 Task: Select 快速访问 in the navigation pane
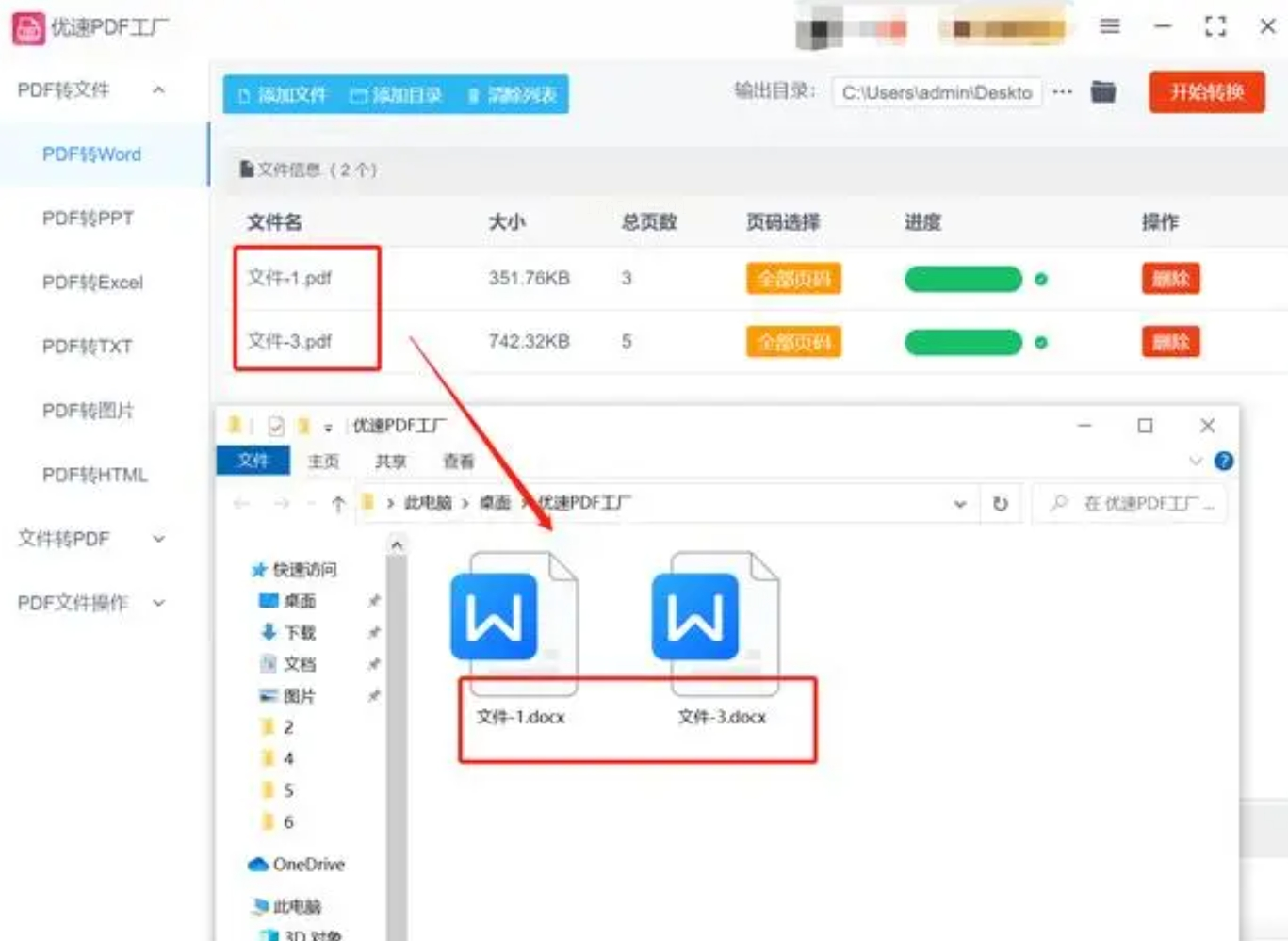304,569
